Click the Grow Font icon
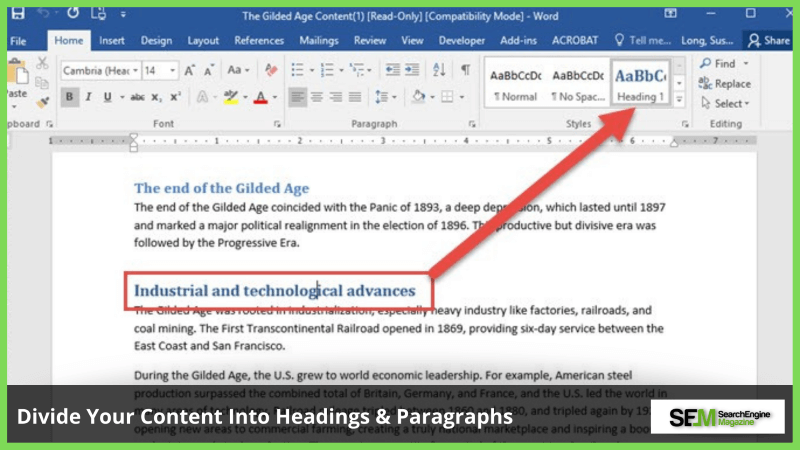 pyautogui.click(x=190, y=70)
